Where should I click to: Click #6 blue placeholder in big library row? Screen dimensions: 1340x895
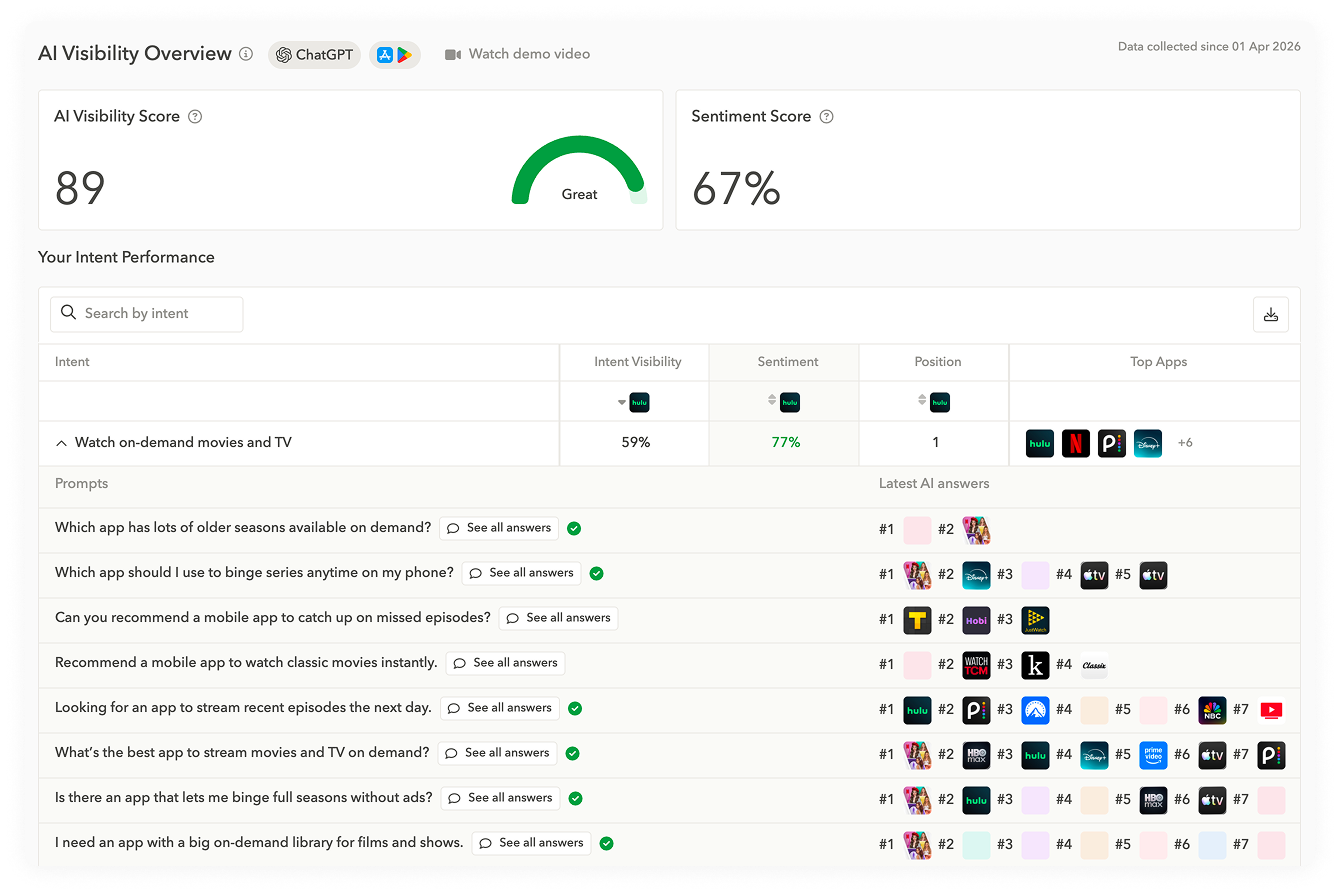tap(1212, 845)
